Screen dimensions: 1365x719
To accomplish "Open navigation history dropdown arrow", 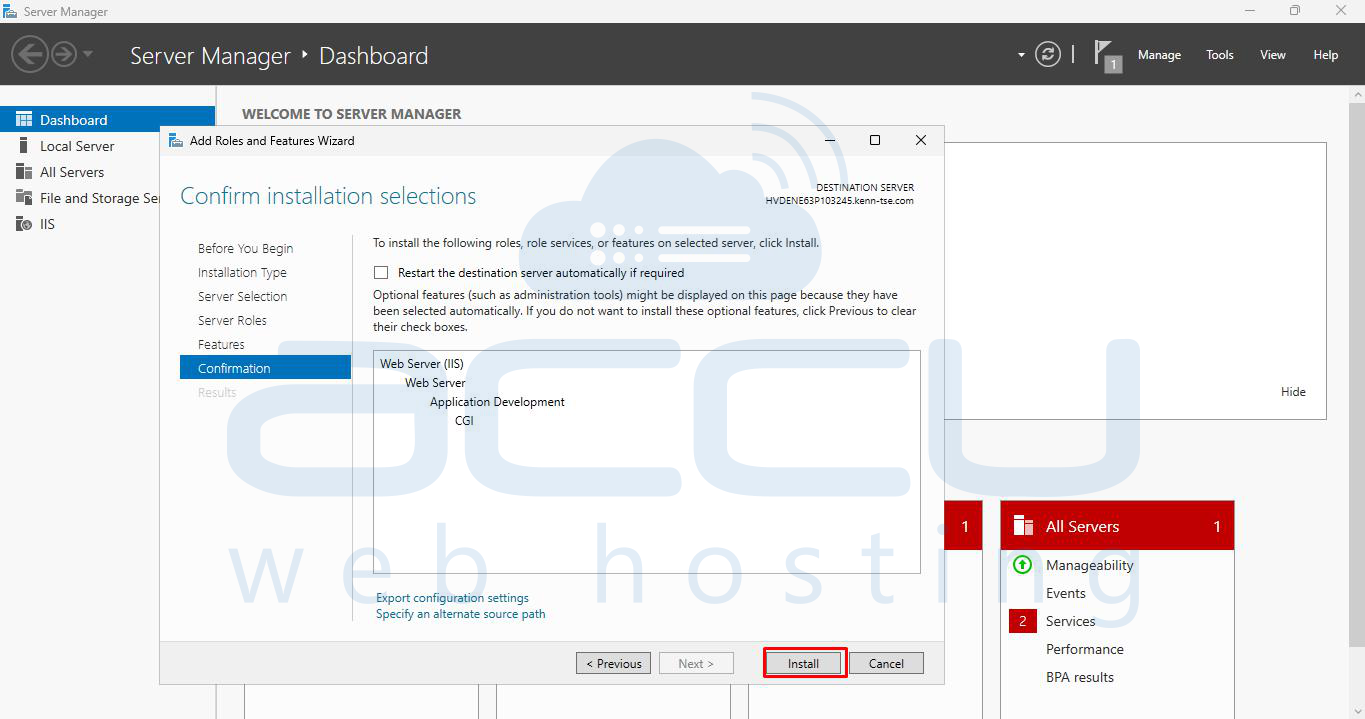I will click(x=88, y=54).
